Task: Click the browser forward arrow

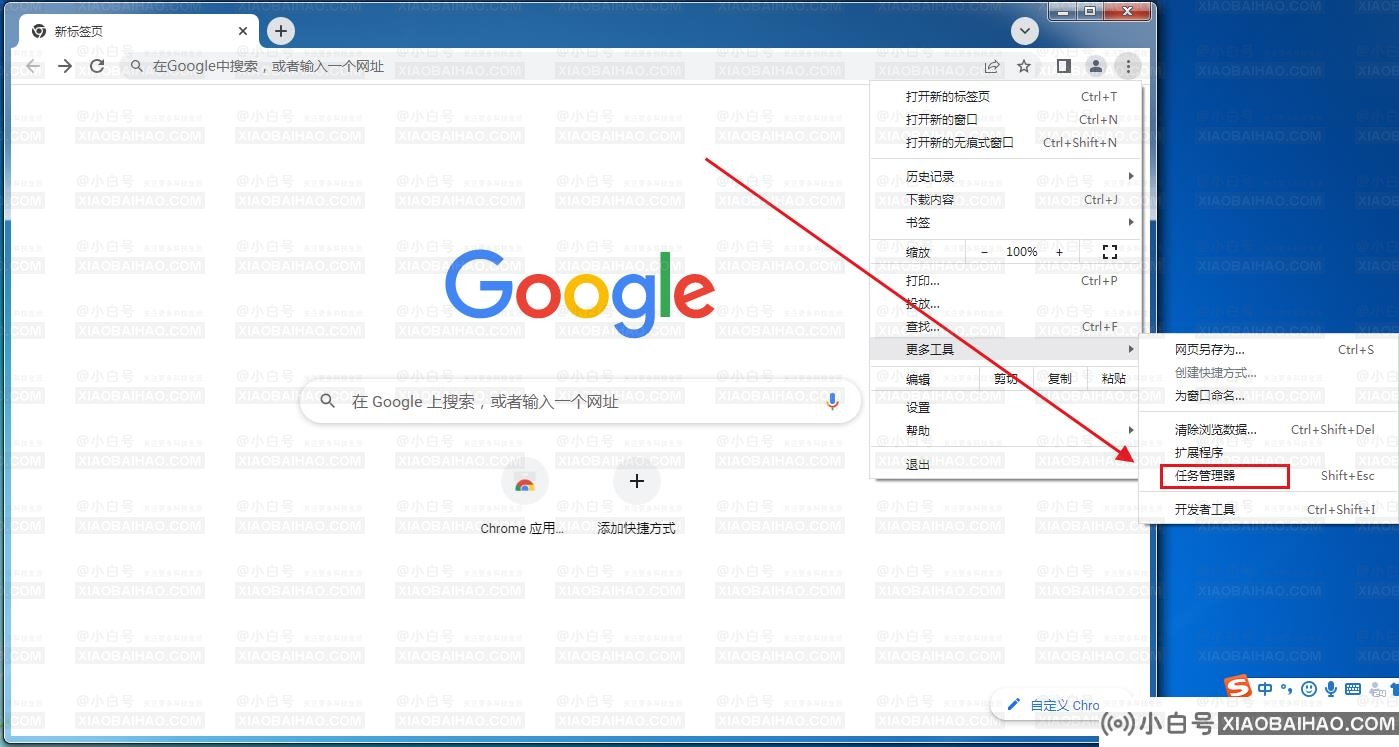Action: coord(65,66)
